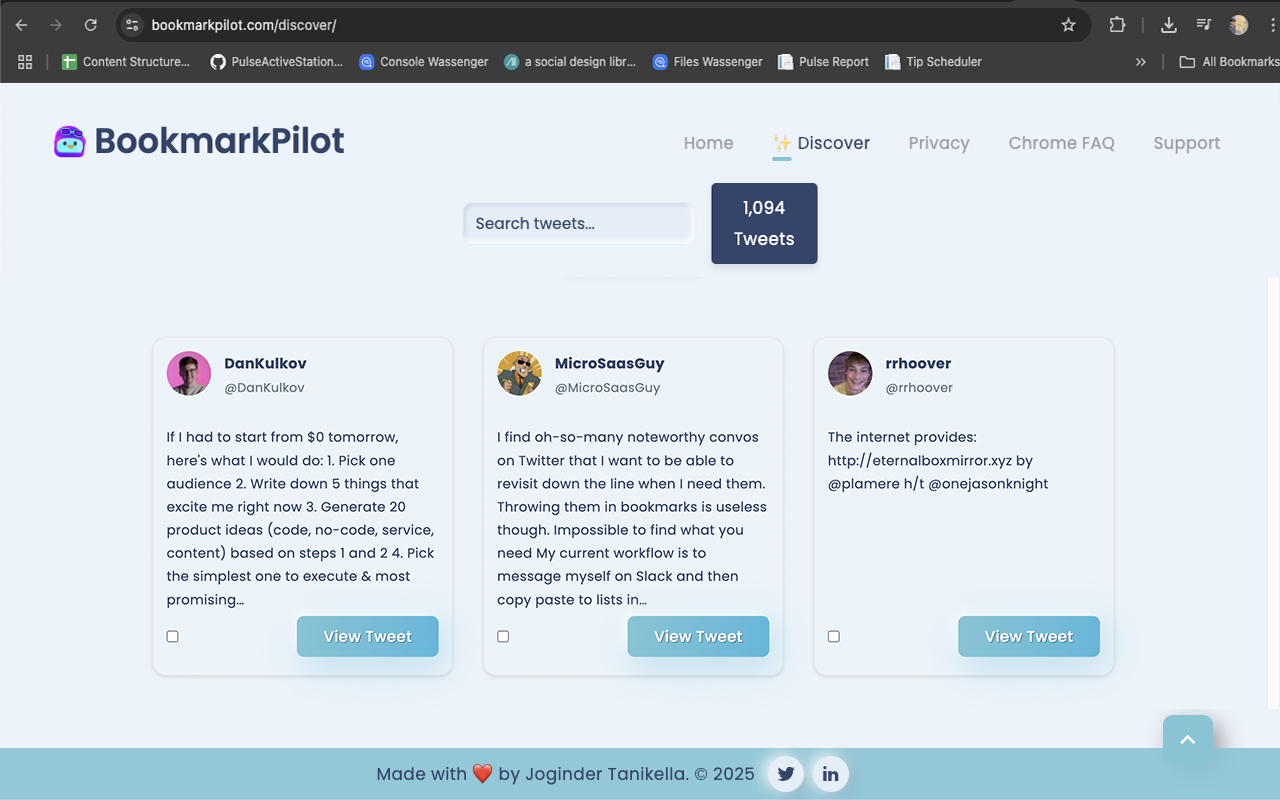
Task: Open Console Wassenger bookmark
Action: [x=424, y=62]
